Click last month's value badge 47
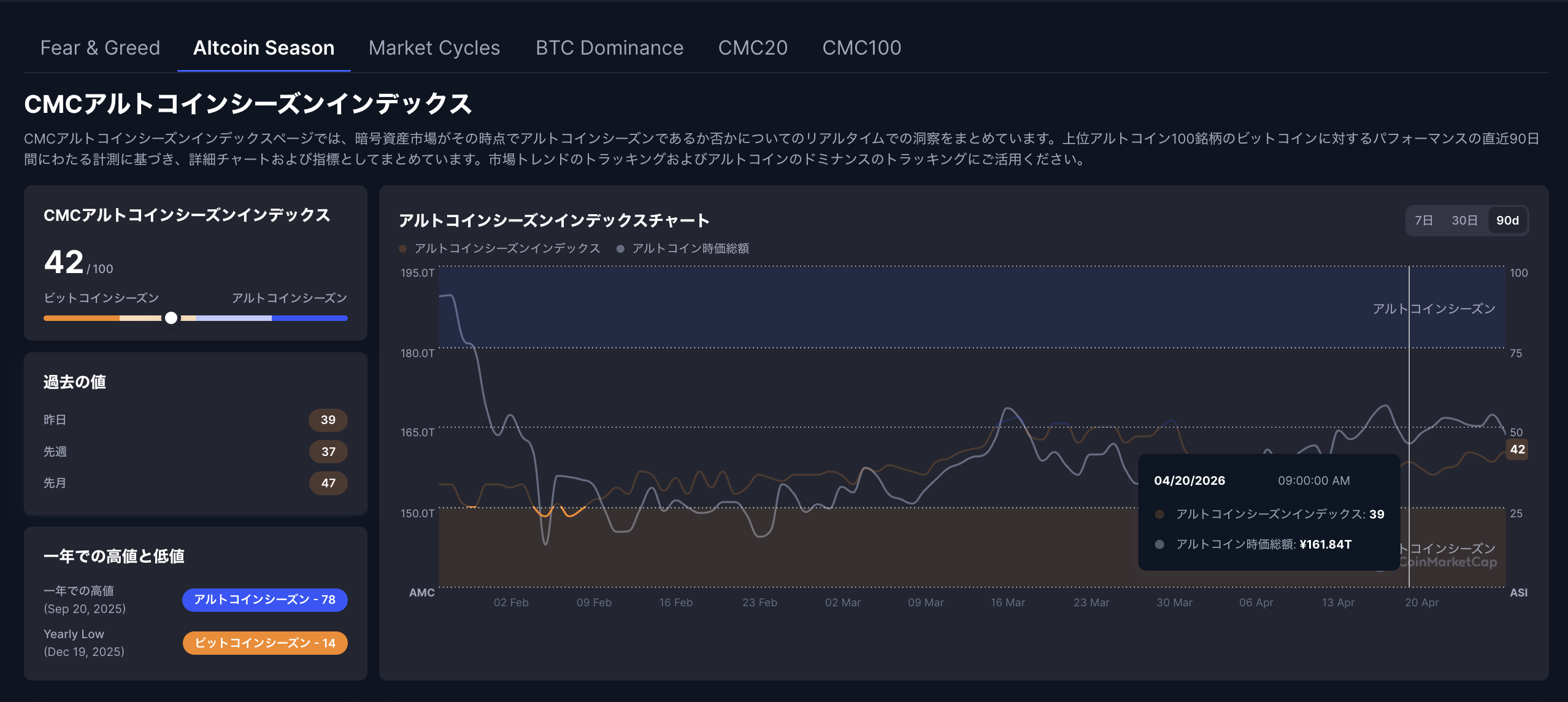Screen dimensions: 1568x702 328,483
